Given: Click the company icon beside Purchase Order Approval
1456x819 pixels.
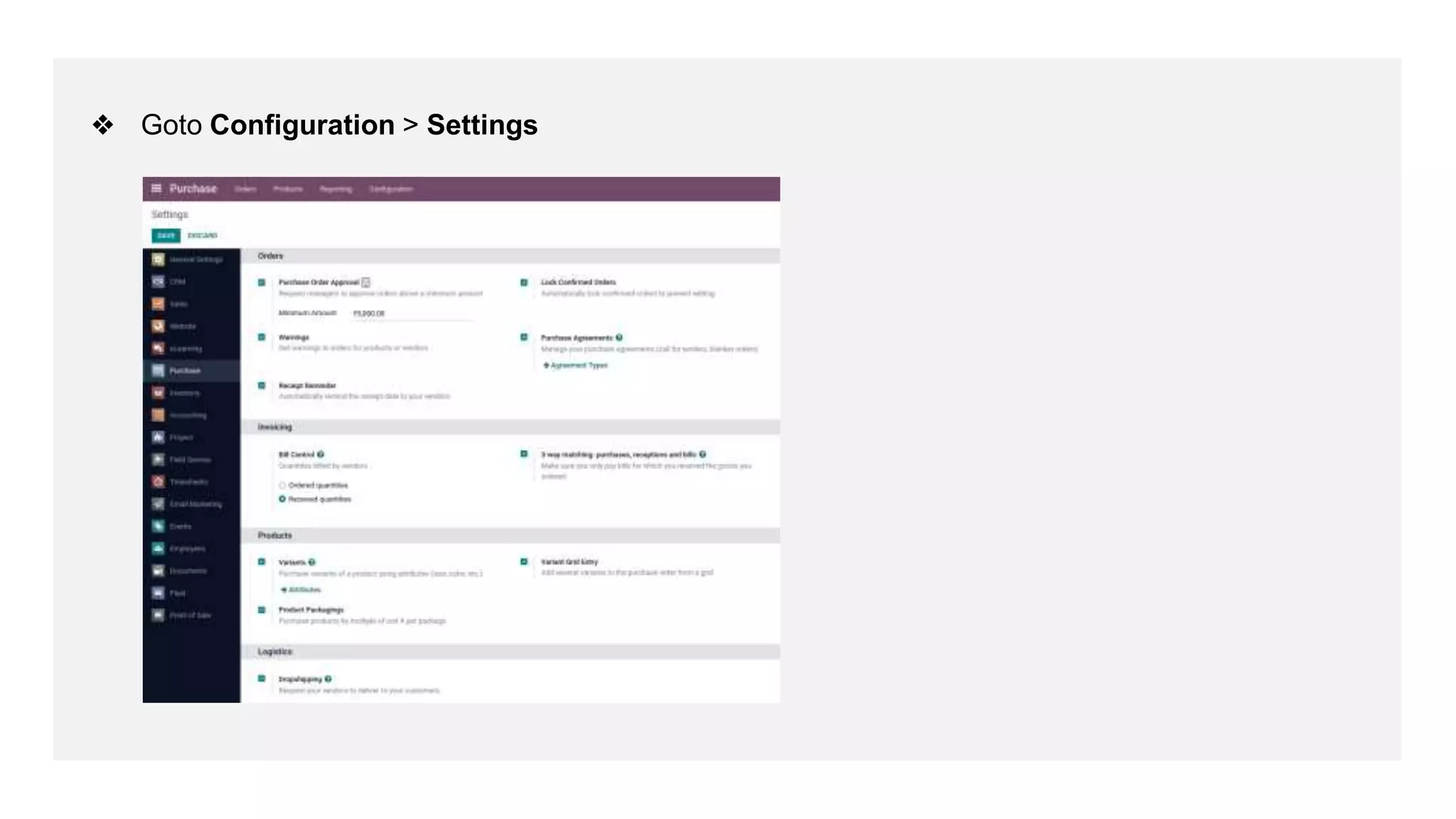Looking at the screenshot, I should coord(366,282).
